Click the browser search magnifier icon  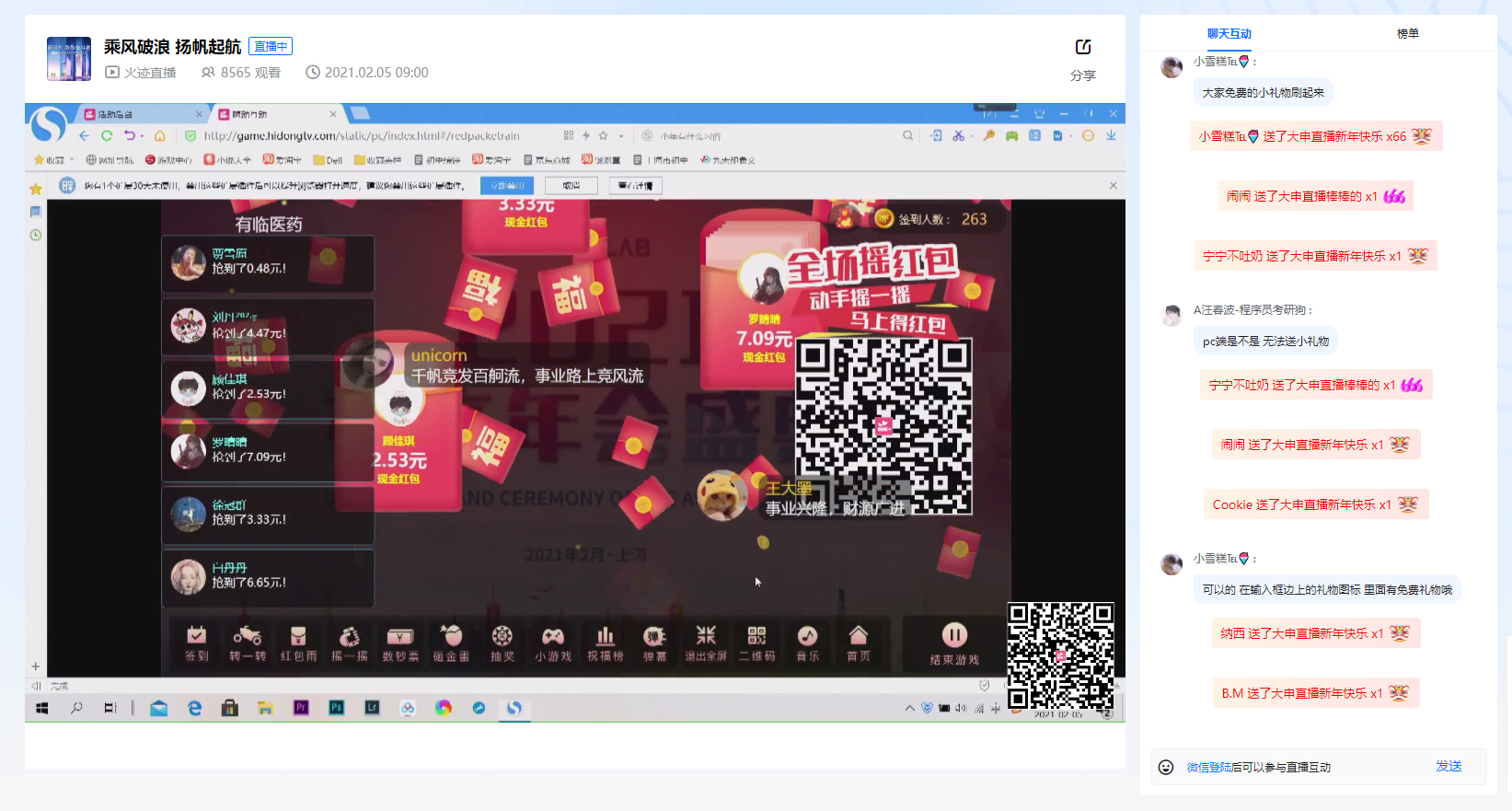pyautogui.click(x=908, y=135)
